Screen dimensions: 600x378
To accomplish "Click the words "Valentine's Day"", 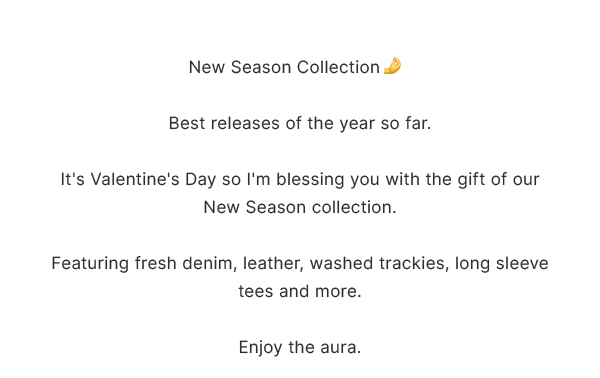I will (x=153, y=179).
